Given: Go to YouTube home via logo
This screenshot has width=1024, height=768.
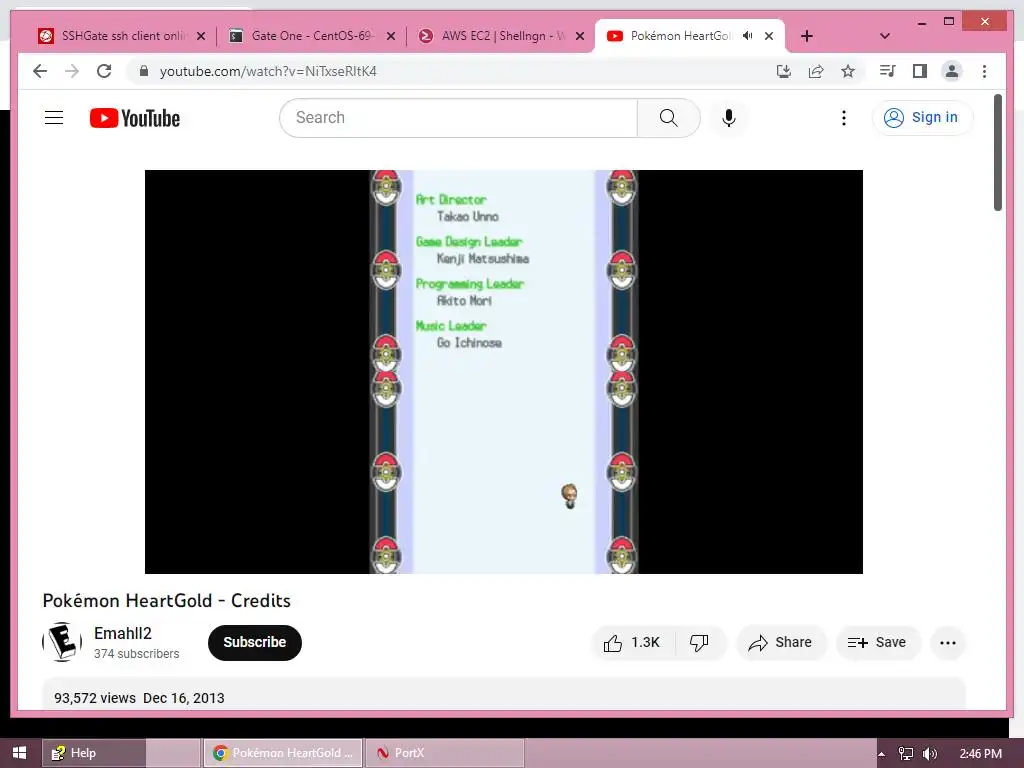Looking at the screenshot, I should 135,118.
